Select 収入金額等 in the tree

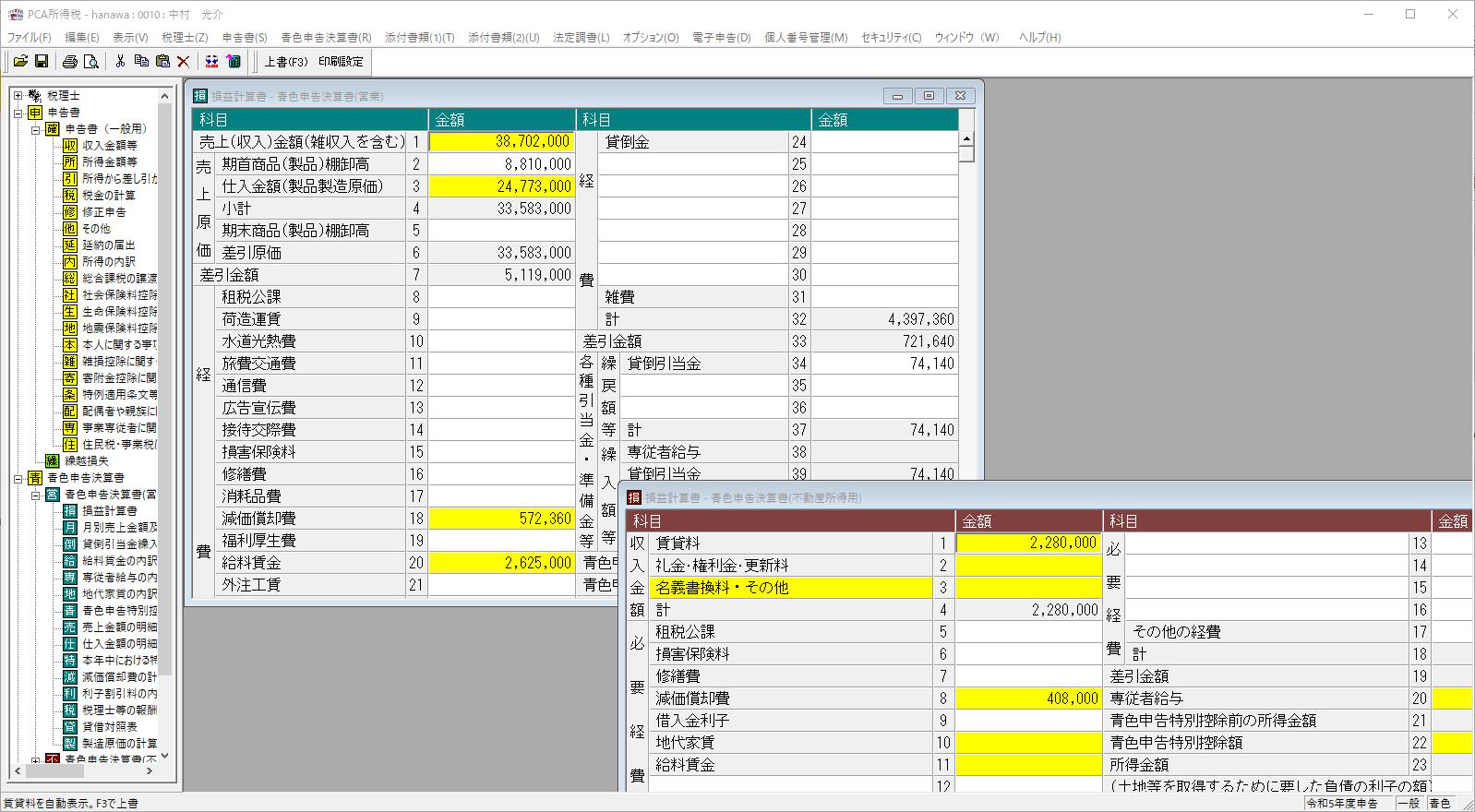click(110, 145)
